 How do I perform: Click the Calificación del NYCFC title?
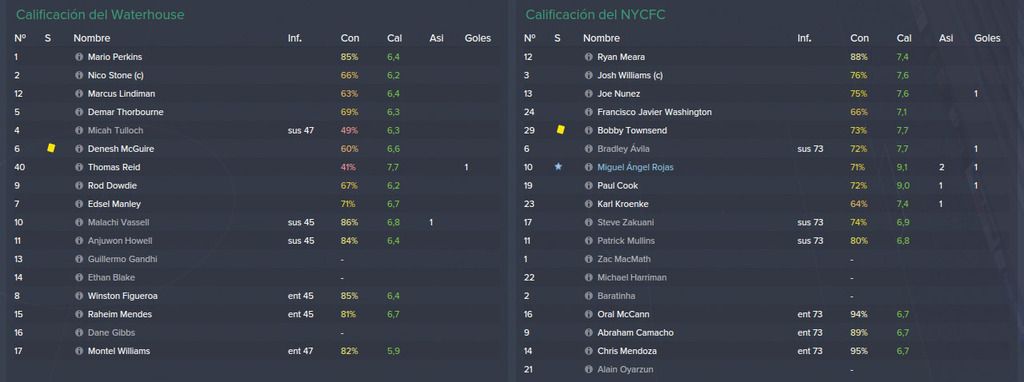595,14
